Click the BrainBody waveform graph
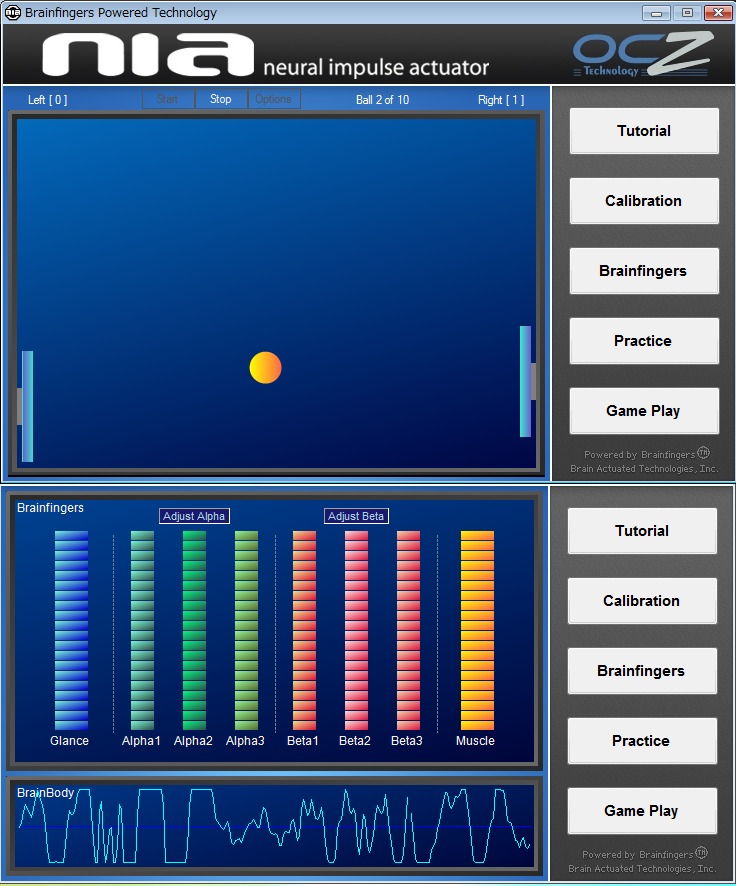Image resolution: width=736 pixels, height=886 pixels. click(275, 826)
